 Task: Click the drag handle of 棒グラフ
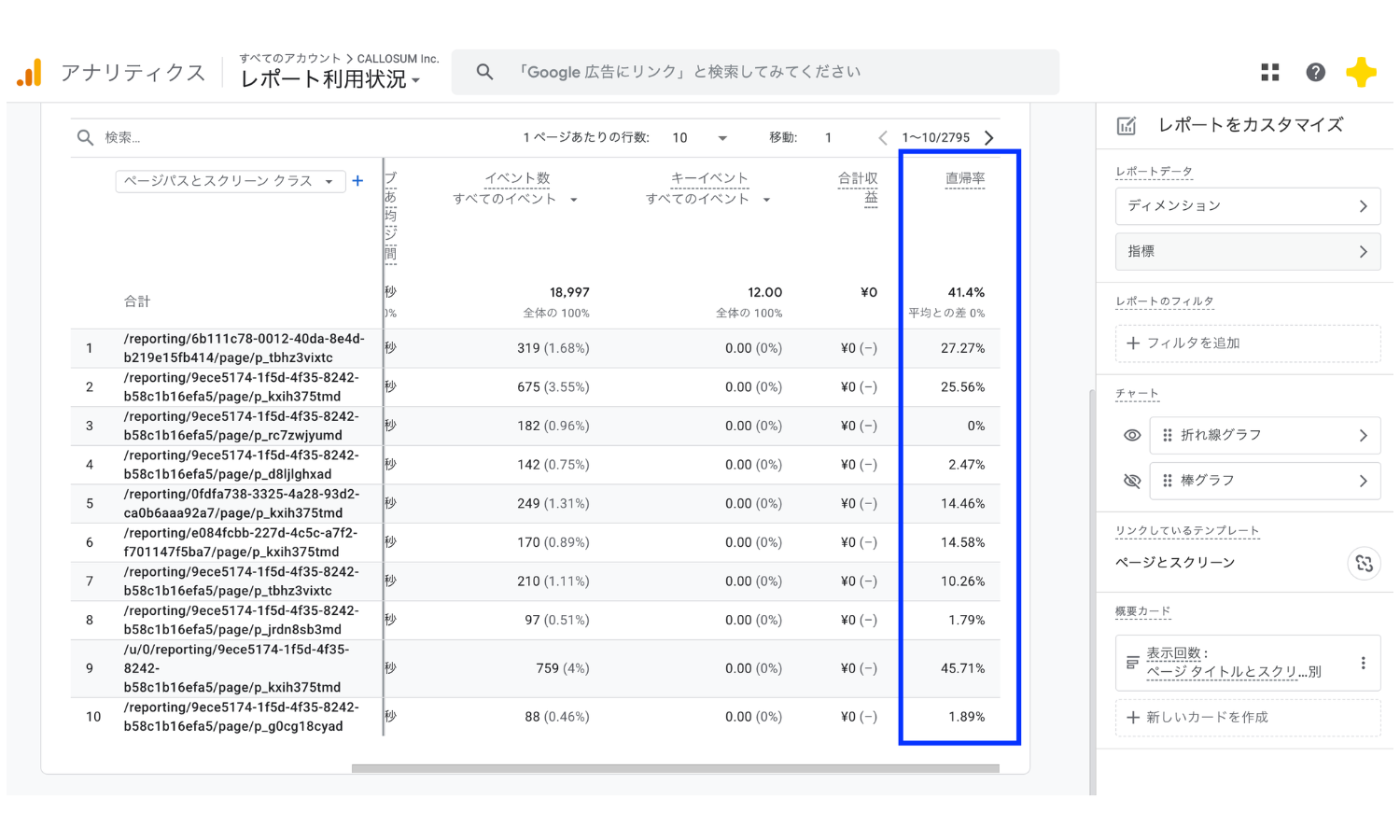coord(1167,481)
